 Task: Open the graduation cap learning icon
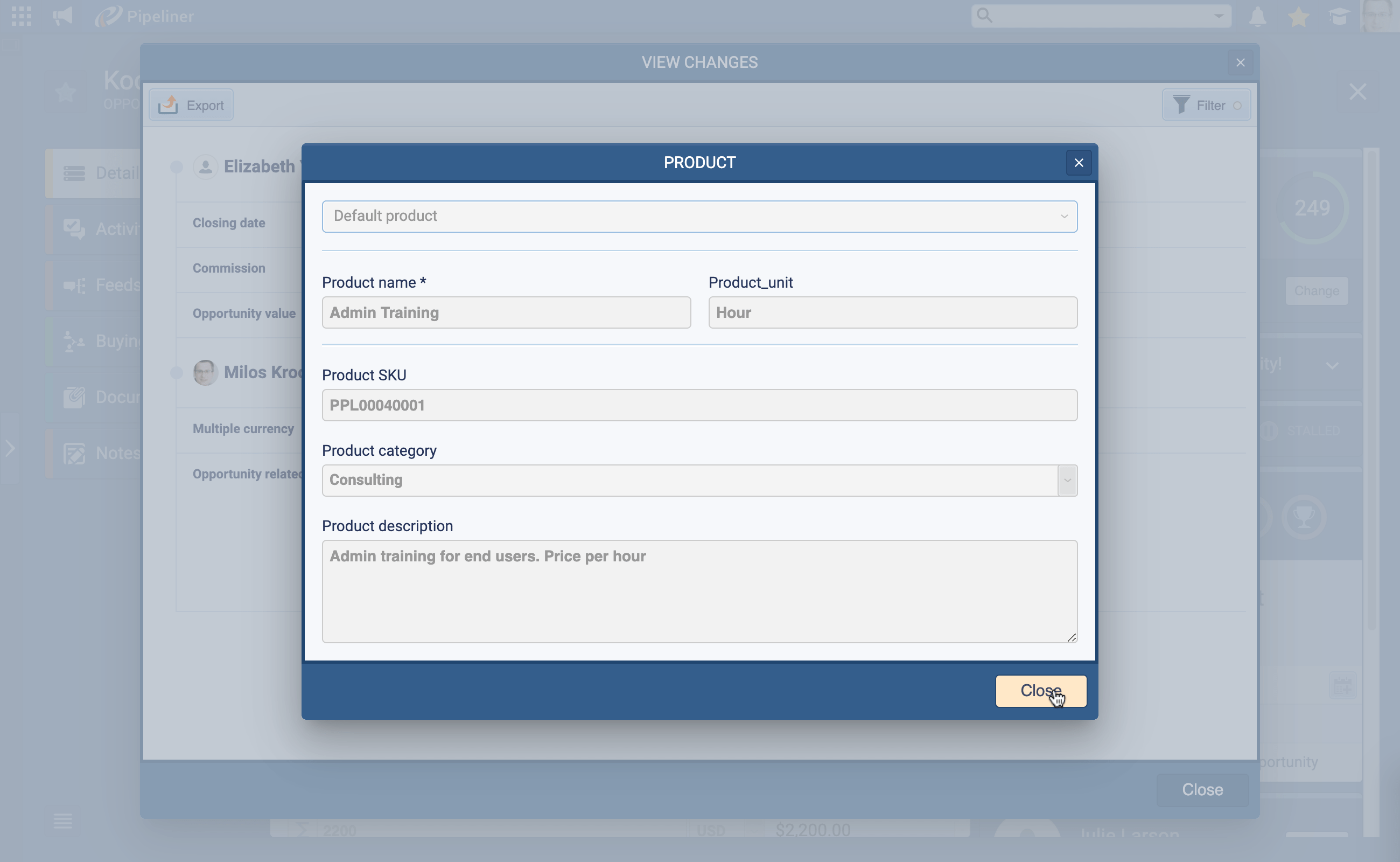[1339, 17]
